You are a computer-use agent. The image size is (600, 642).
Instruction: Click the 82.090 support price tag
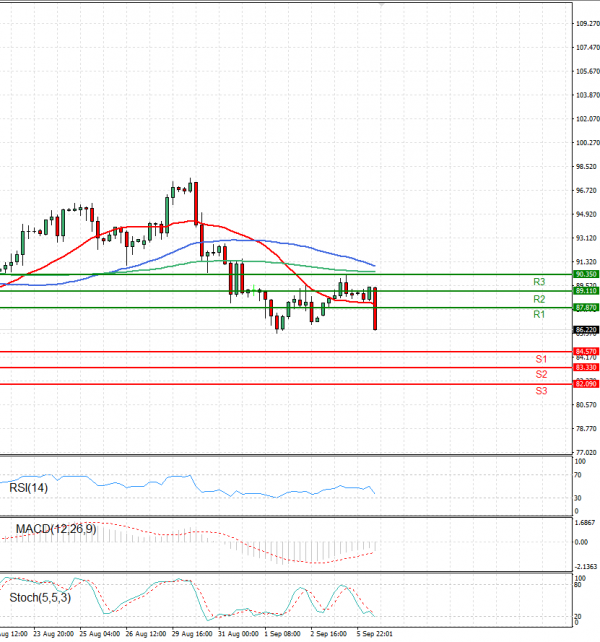586,384
